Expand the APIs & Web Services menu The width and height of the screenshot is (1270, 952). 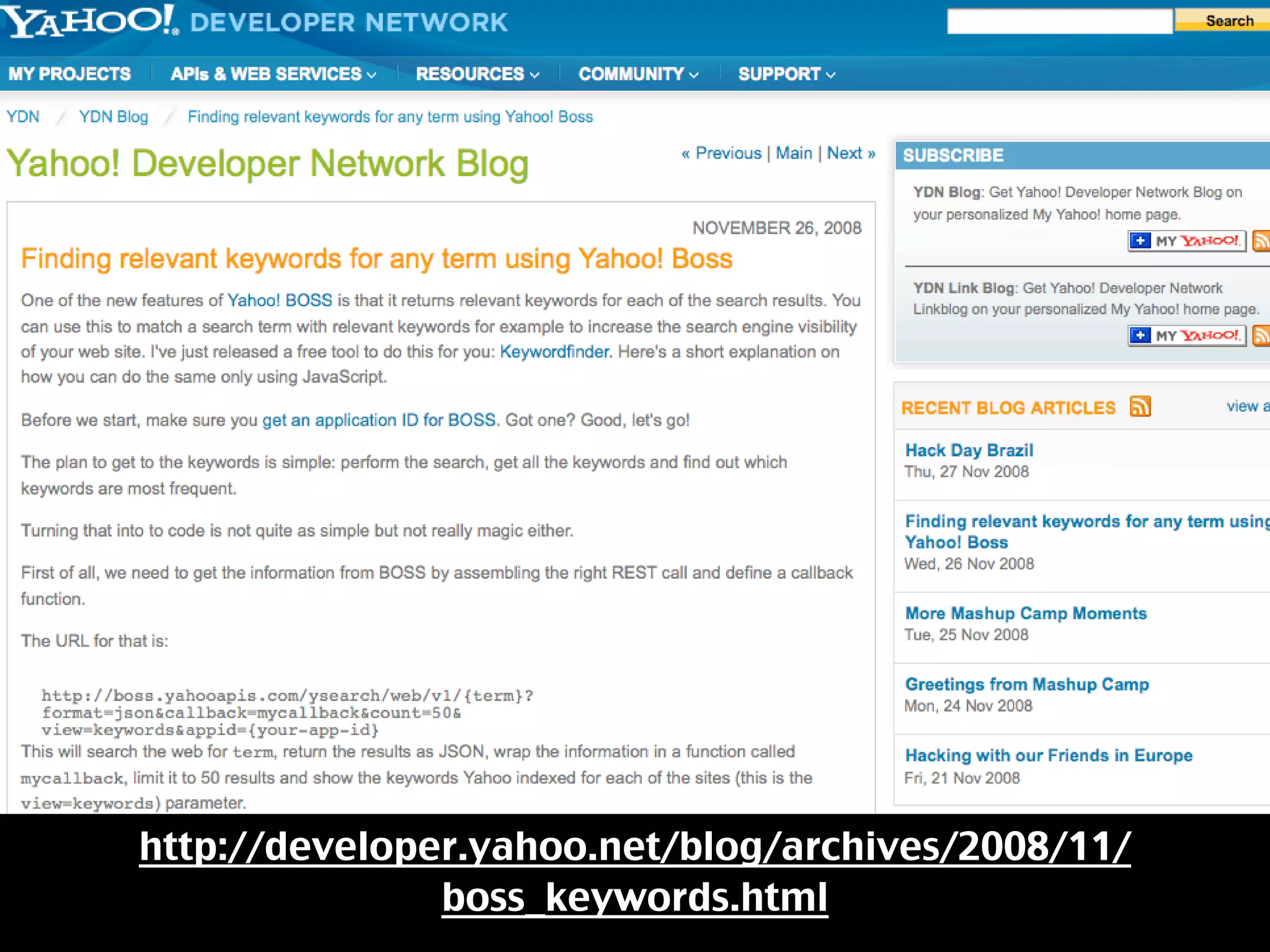pos(273,74)
